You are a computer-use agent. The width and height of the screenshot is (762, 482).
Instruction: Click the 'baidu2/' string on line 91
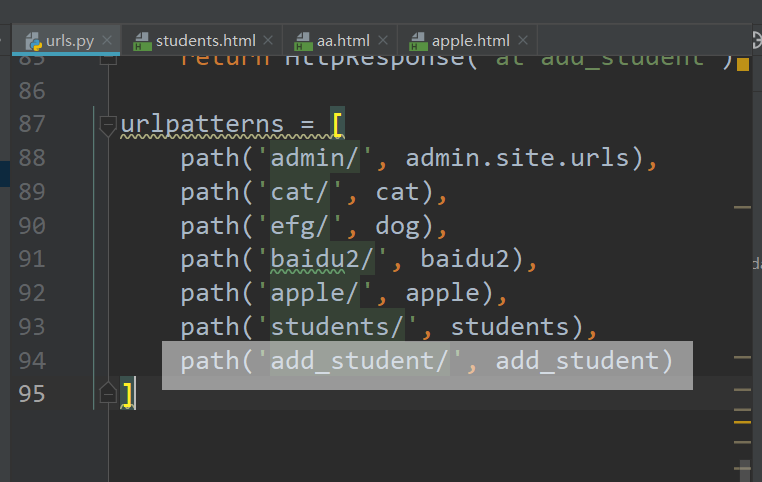pos(322,259)
